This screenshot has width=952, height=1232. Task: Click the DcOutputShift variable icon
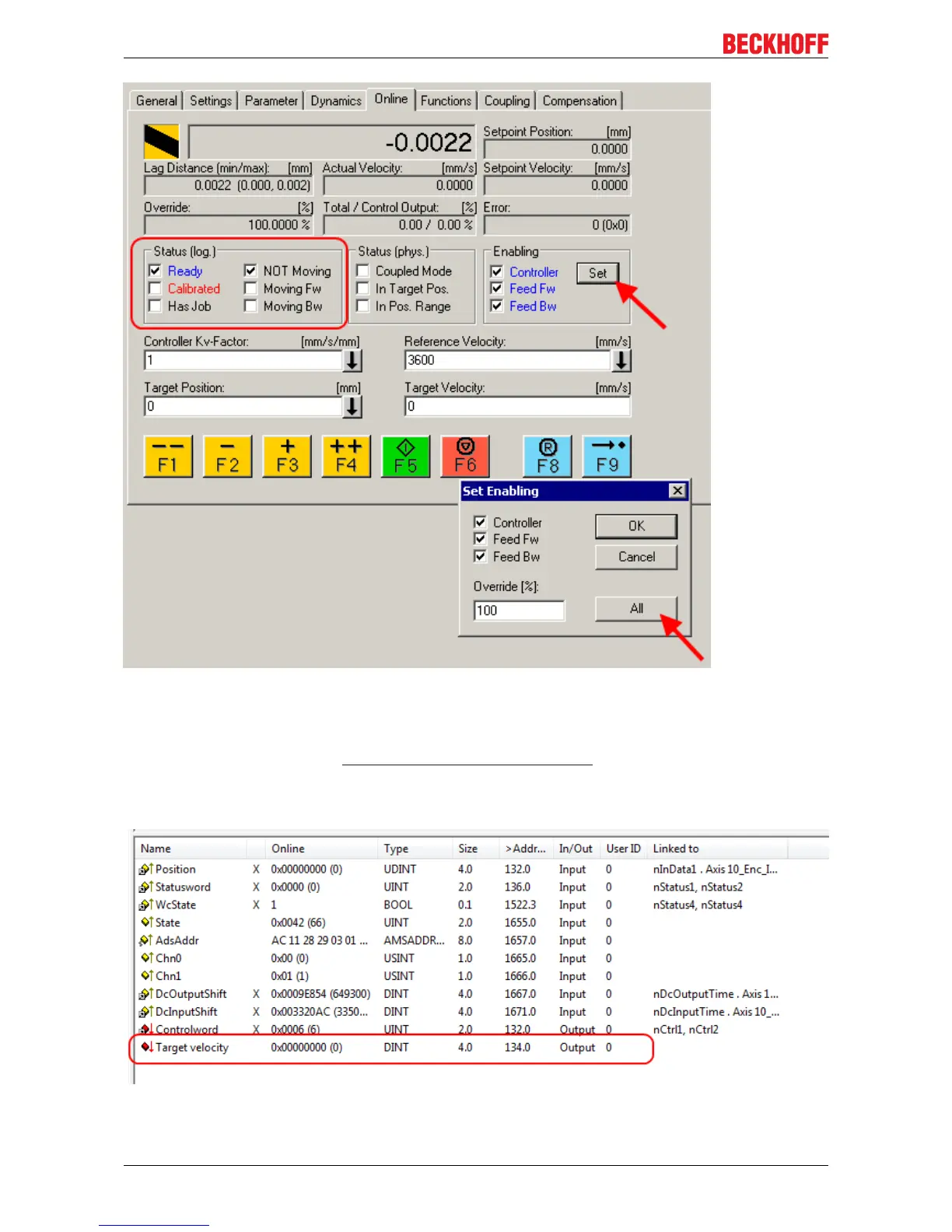click(146, 994)
